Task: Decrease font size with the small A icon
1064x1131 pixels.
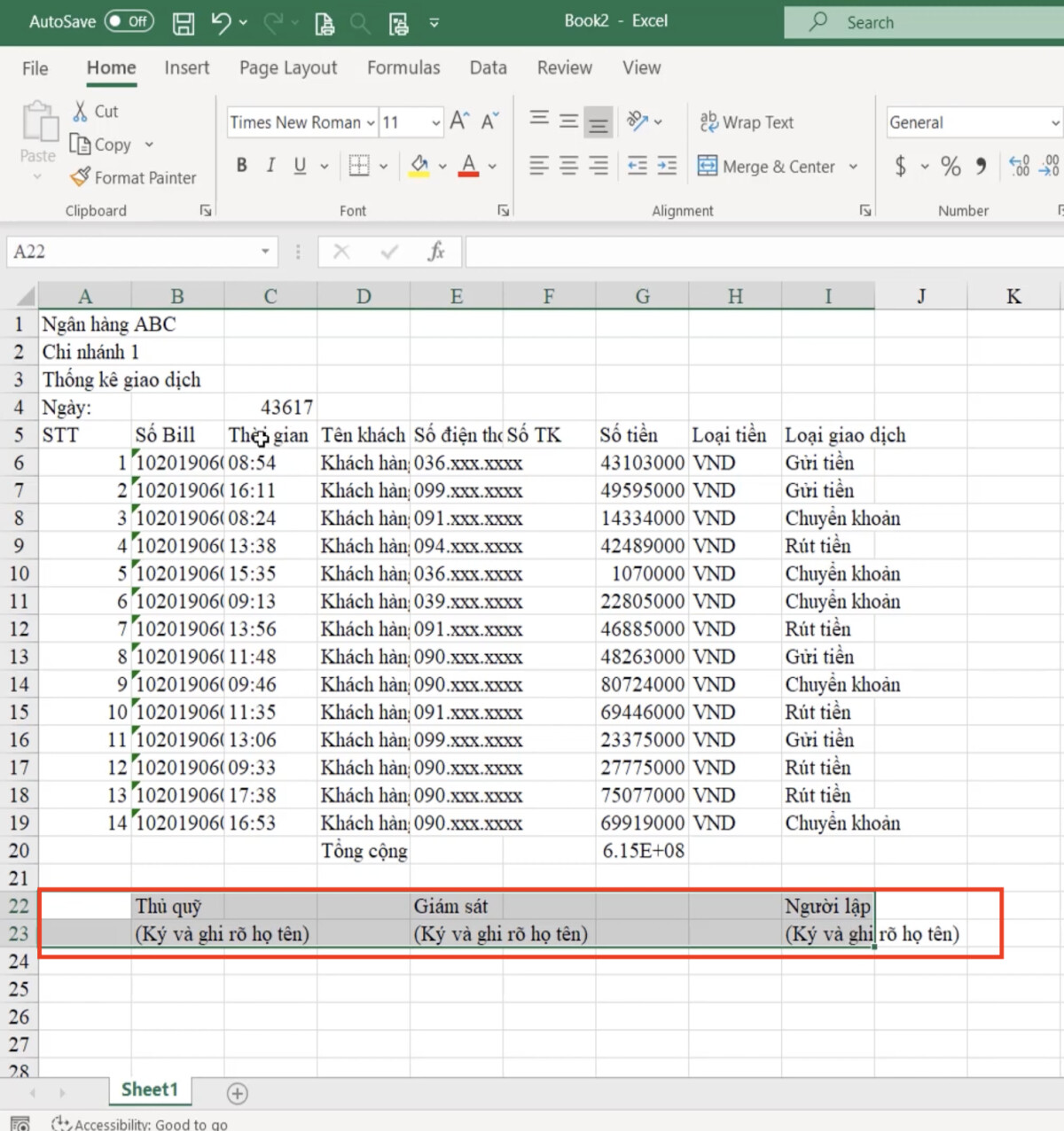Action: tap(489, 121)
